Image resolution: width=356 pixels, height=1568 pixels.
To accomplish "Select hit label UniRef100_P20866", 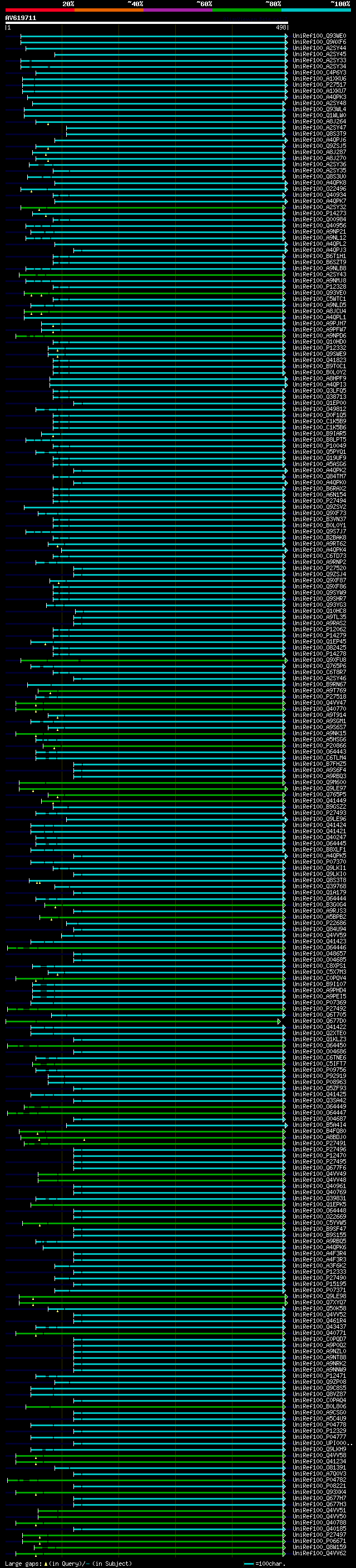I will click(319, 745).
